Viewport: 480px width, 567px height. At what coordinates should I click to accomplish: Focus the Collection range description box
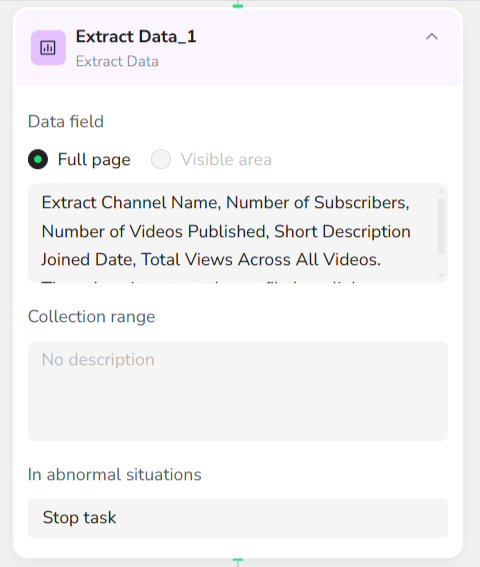pyautogui.click(x=238, y=391)
